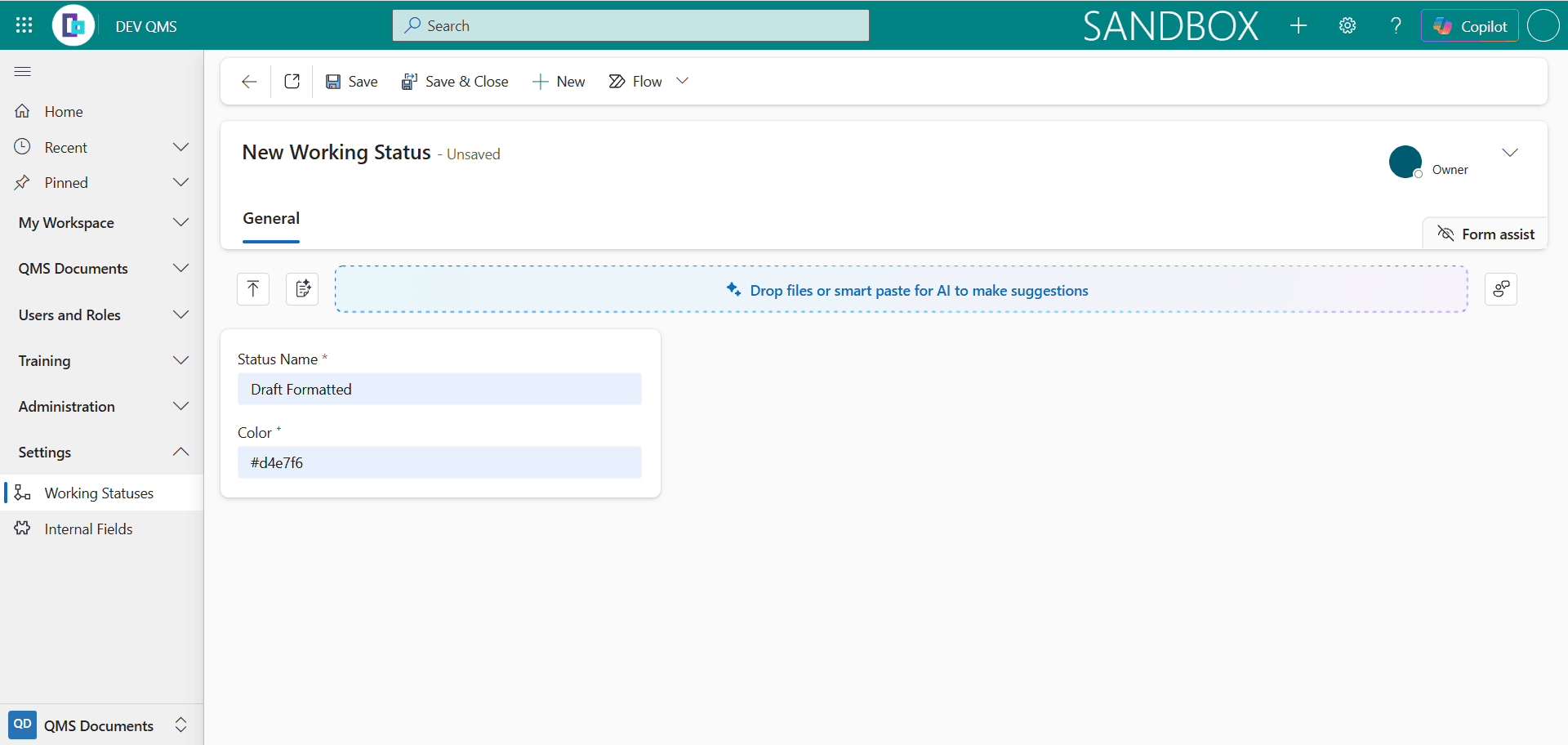Open Copilot panel

1470,26
